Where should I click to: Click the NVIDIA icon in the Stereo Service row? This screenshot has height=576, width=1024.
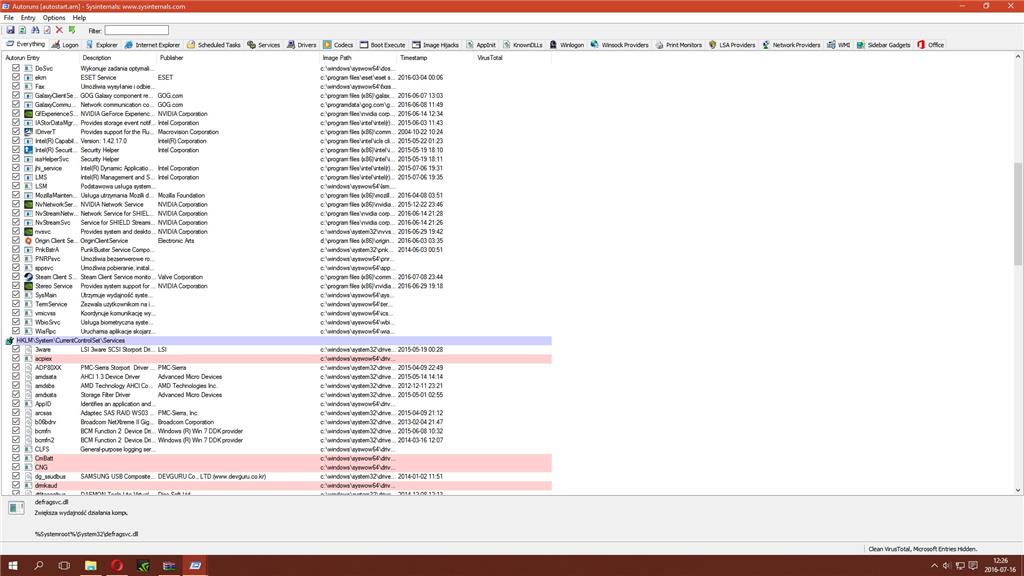click(28, 286)
